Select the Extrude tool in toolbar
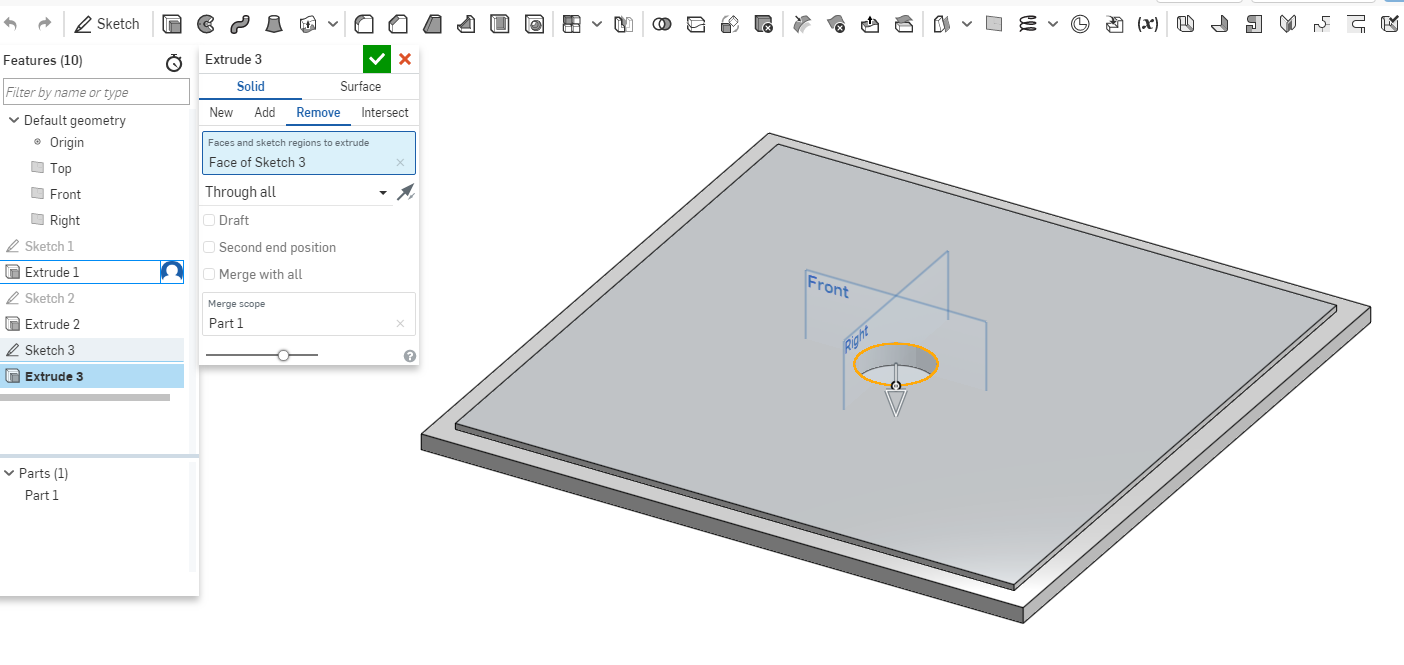Screen dimensions: 1404x665 (x=173, y=24)
